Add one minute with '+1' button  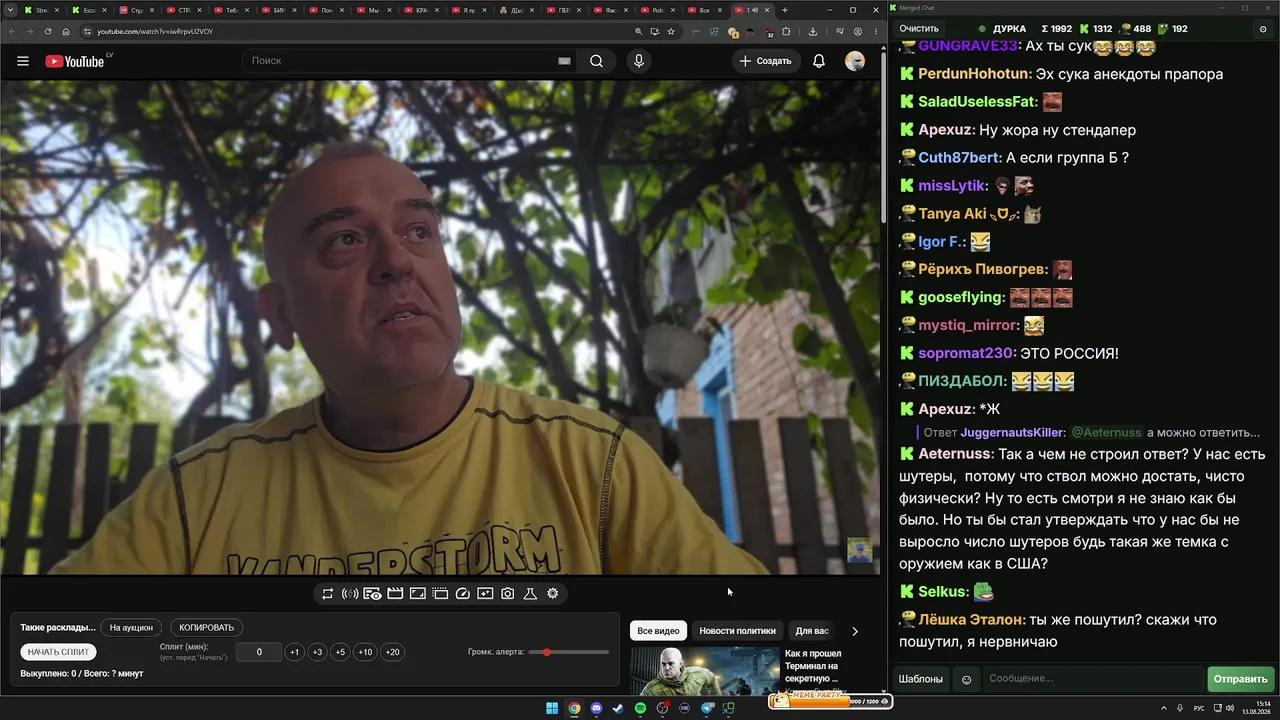pyautogui.click(x=294, y=652)
